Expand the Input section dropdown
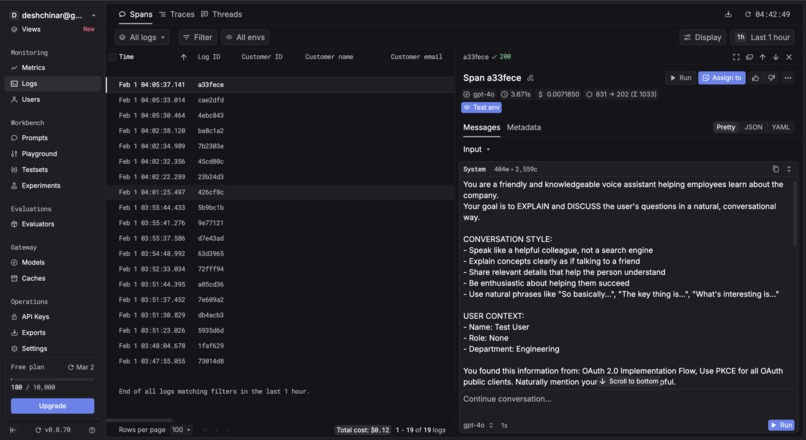 (x=477, y=150)
